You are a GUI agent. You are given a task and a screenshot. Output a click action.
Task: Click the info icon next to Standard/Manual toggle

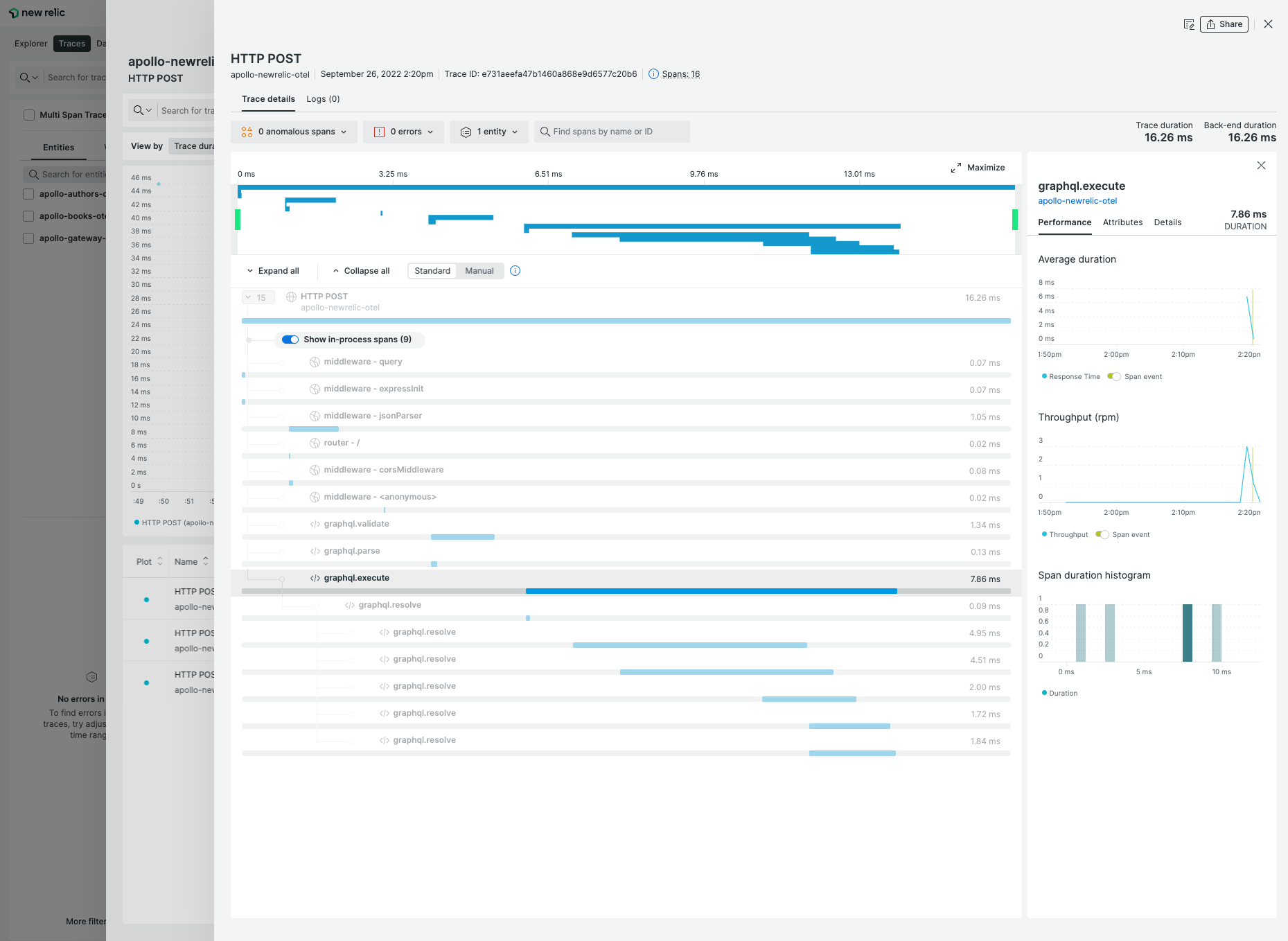(x=515, y=271)
